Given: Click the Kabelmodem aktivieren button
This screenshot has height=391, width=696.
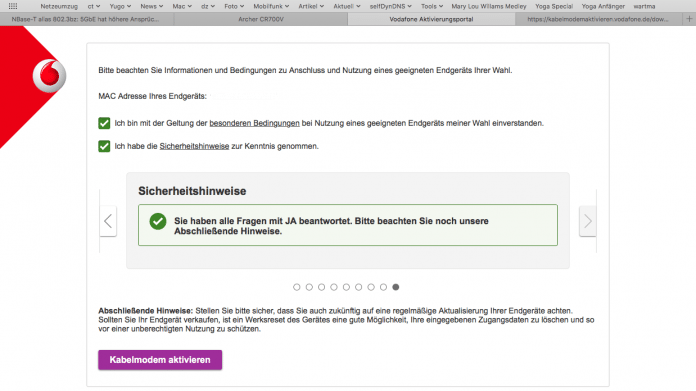Looking at the screenshot, I should [160, 360].
